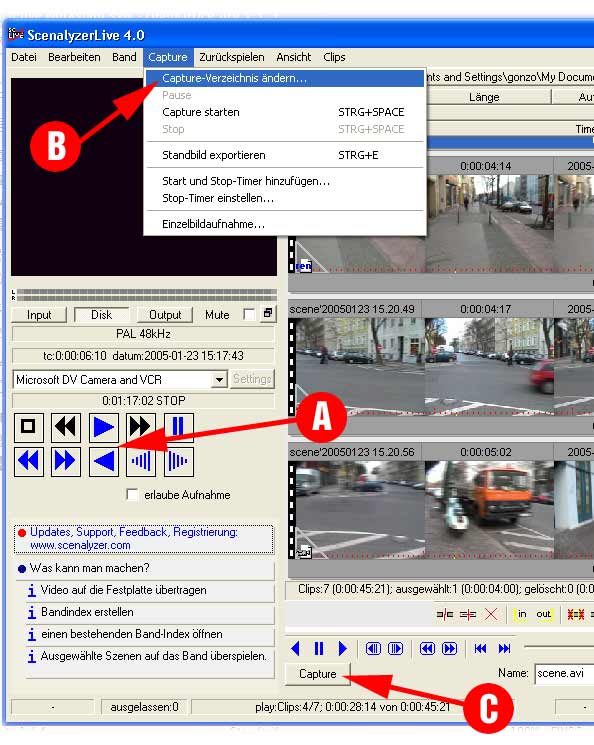Set the yellow 'in' marker icon

pos(522,614)
